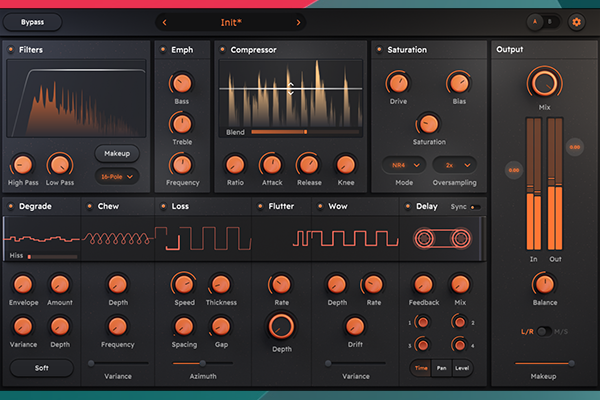Click the Output Mix knob
This screenshot has height=400, width=600.
click(x=544, y=83)
